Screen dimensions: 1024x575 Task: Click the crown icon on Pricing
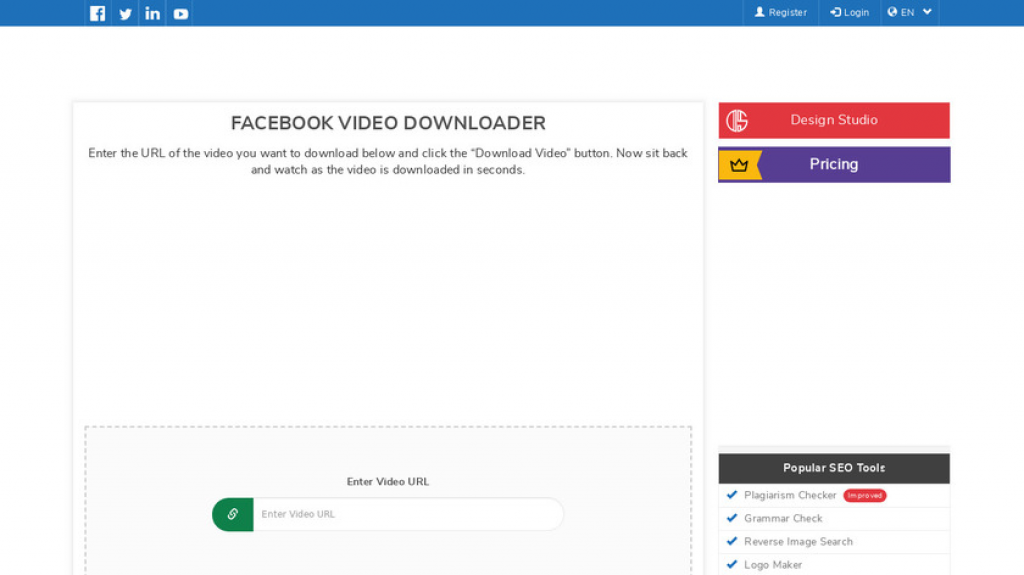(x=739, y=165)
